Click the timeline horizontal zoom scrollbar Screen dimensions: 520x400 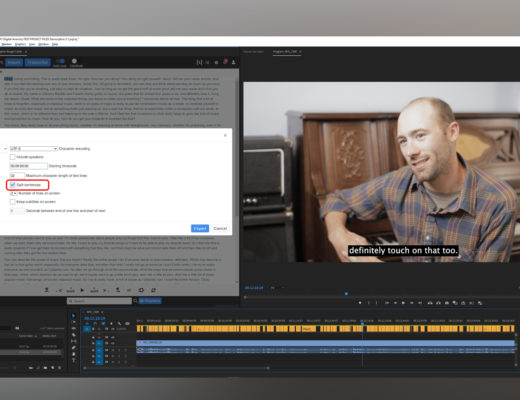click(177, 368)
